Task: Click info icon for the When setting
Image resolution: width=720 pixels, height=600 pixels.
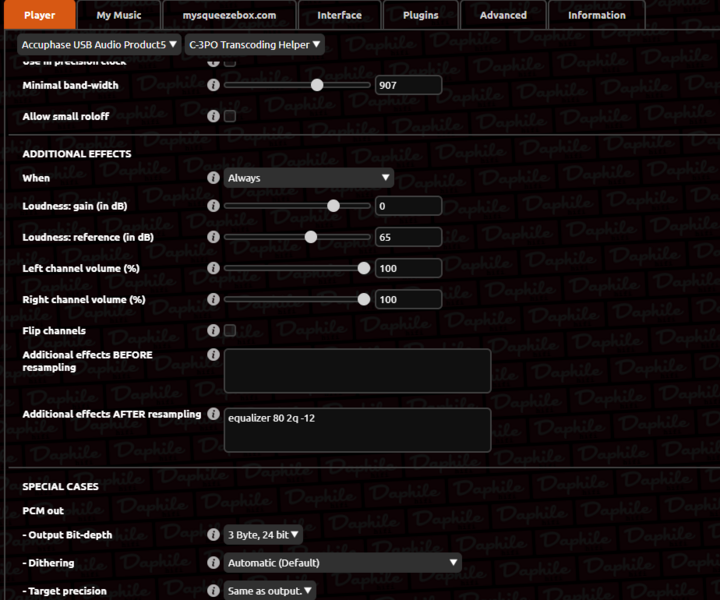Action: tap(213, 178)
